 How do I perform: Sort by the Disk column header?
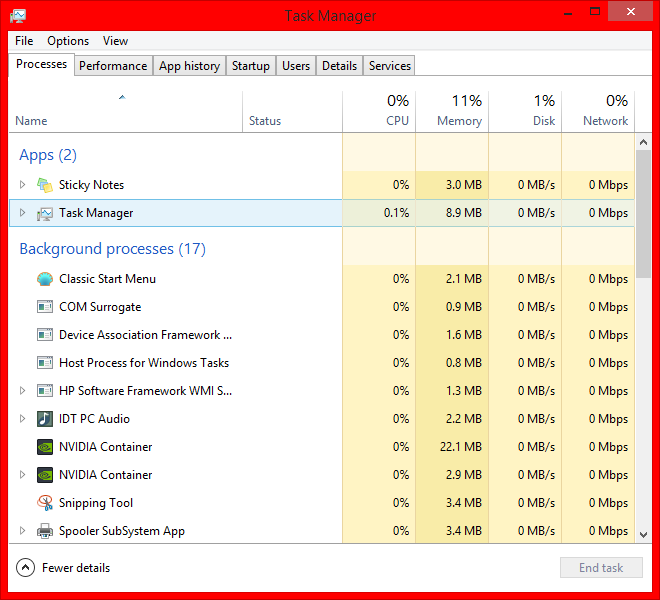point(525,112)
